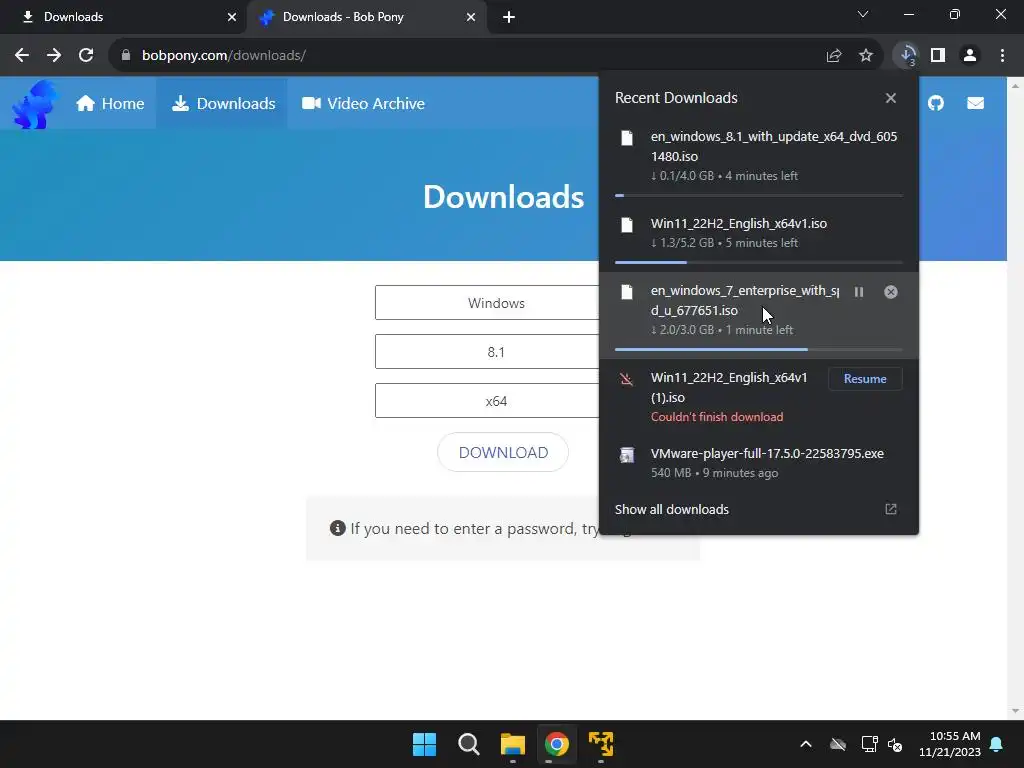Open the taskbar clock and date
The height and width of the screenshot is (768, 1024).
pos(950,744)
